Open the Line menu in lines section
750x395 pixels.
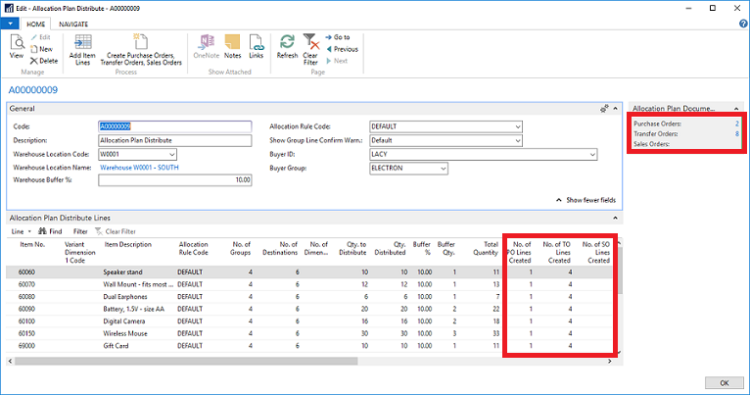click(21, 231)
